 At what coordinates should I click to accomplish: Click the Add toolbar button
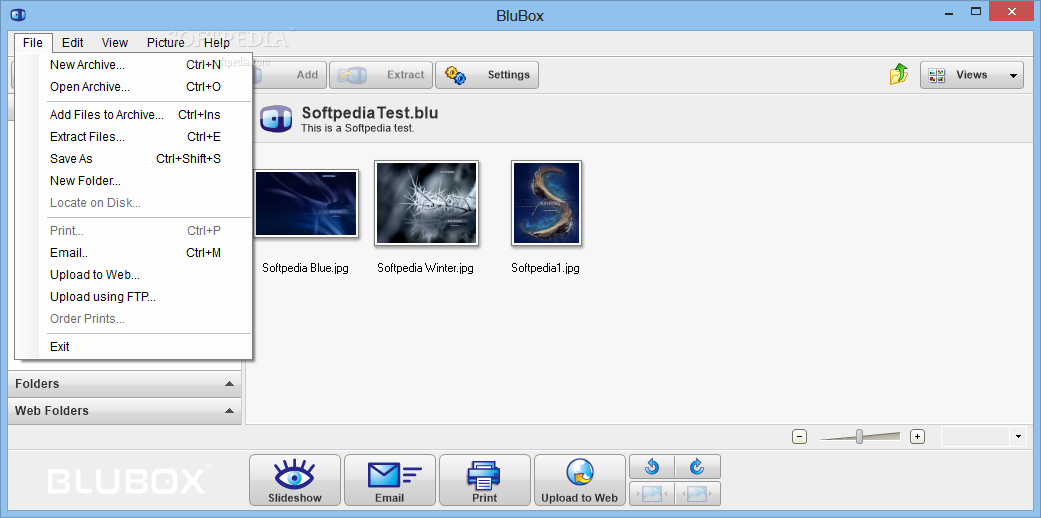[x=290, y=75]
